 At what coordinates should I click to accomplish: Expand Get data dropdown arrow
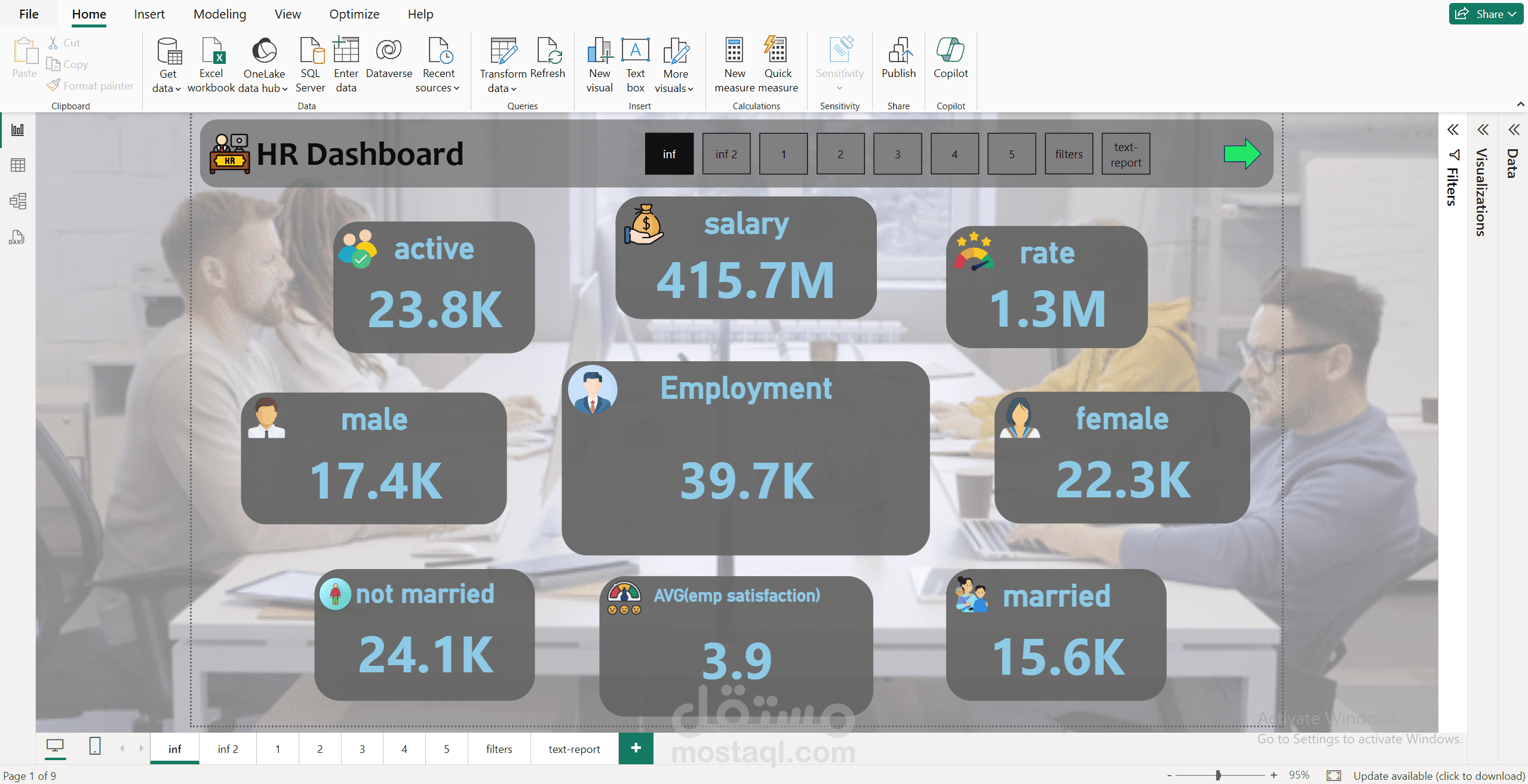(x=178, y=89)
